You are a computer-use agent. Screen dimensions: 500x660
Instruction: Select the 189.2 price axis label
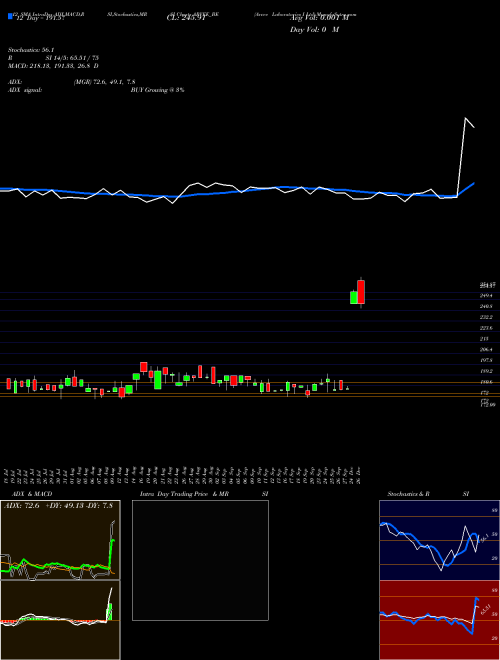[x=486, y=371]
